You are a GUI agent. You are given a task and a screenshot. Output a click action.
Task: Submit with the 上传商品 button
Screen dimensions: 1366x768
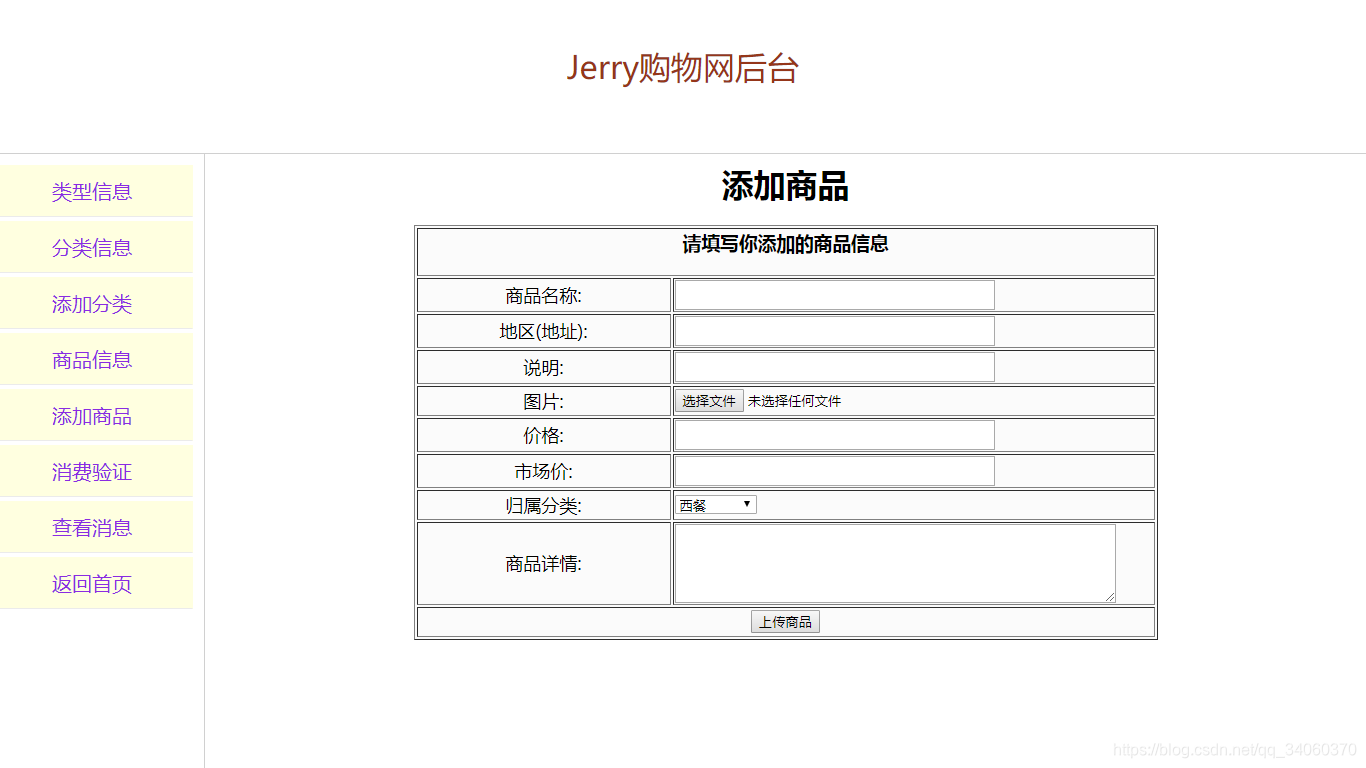785,622
